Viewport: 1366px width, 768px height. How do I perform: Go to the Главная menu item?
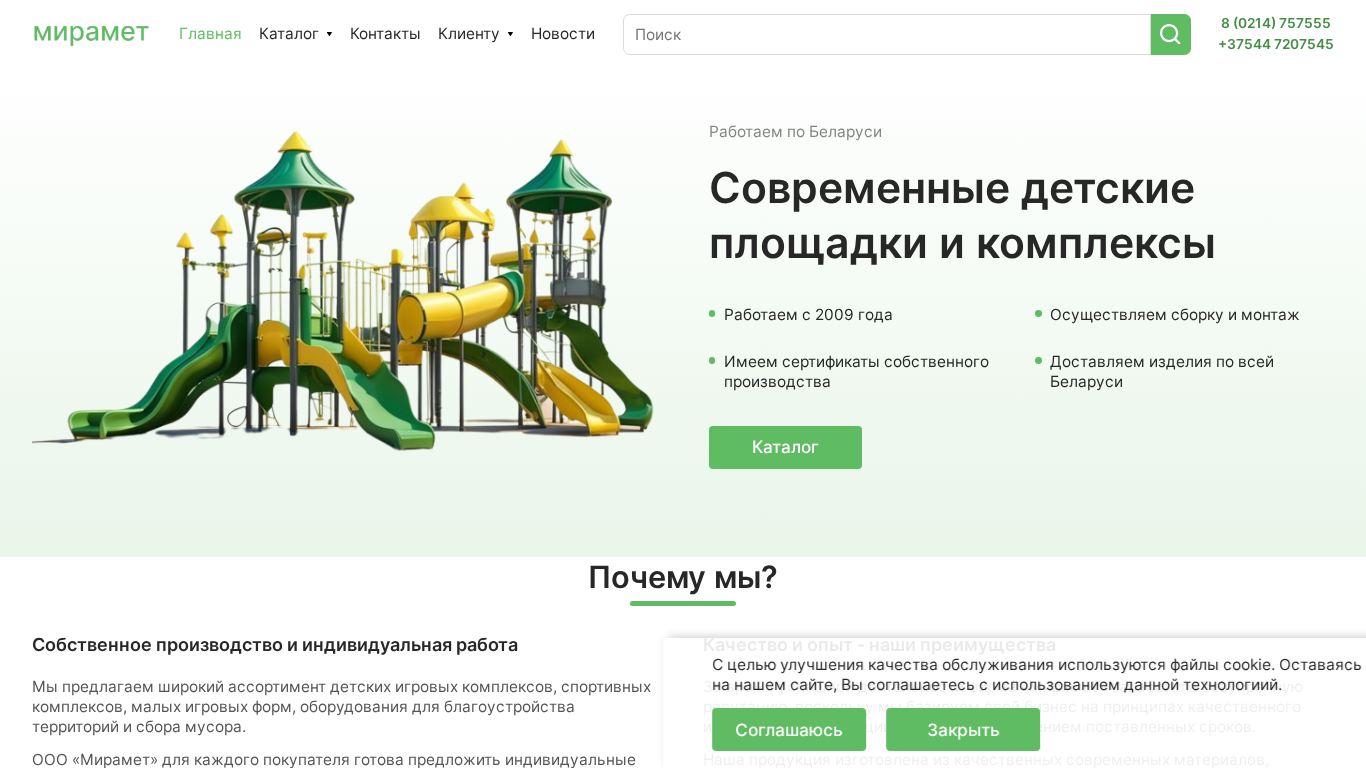[x=210, y=34]
